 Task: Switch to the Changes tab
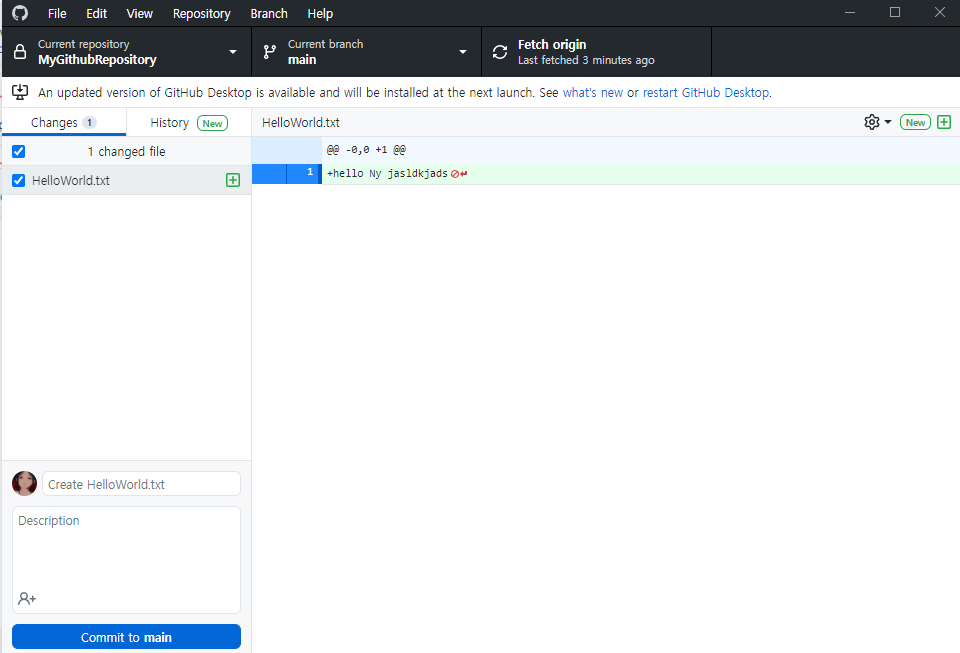(x=64, y=122)
